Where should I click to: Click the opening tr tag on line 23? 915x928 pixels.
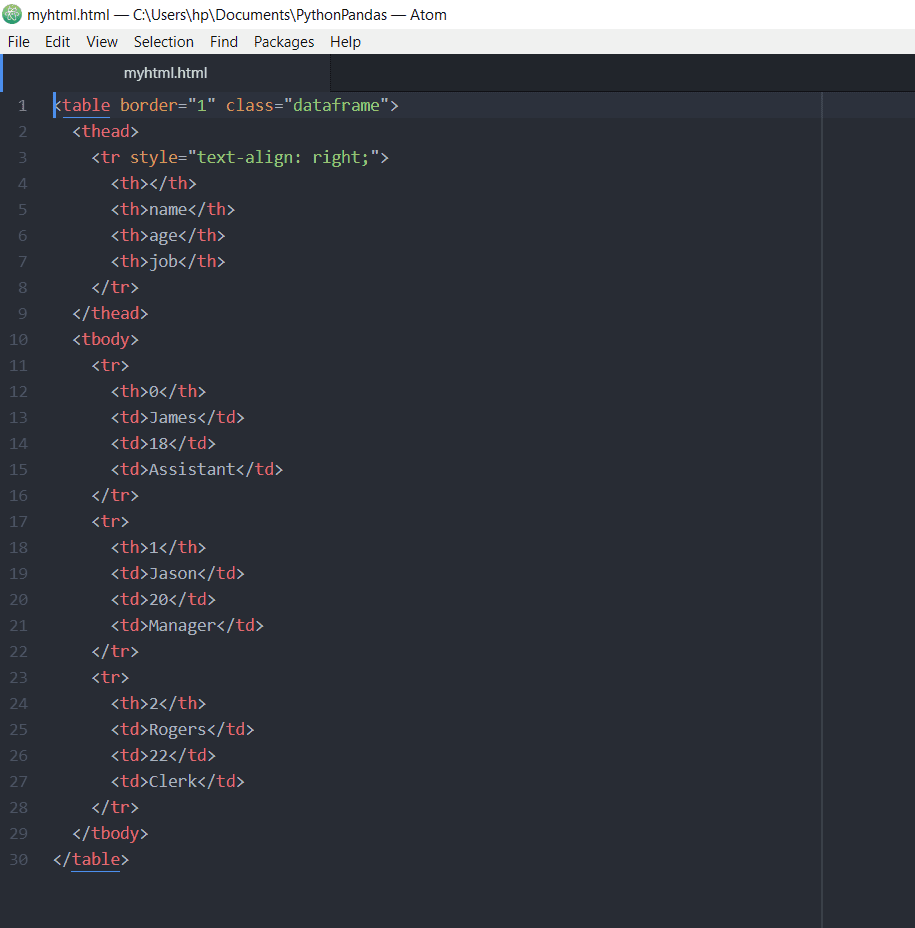(x=110, y=678)
